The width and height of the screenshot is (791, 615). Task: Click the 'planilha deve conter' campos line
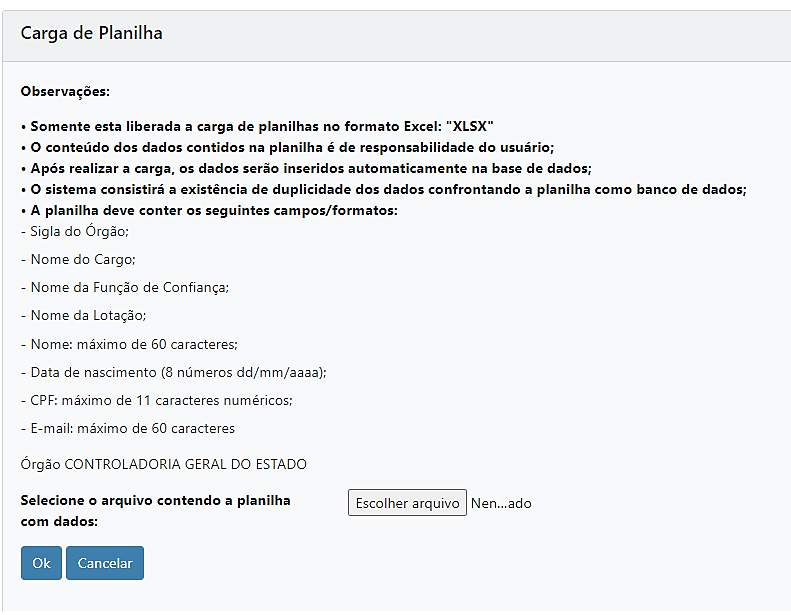(x=209, y=210)
